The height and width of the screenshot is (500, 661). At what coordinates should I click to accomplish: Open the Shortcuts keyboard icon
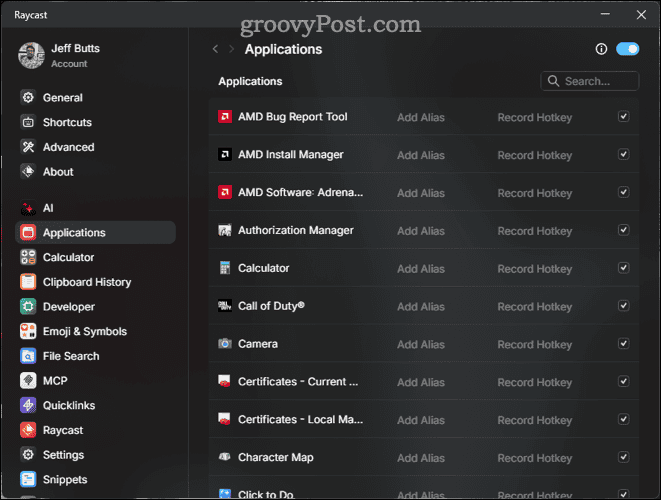point(28,122)
